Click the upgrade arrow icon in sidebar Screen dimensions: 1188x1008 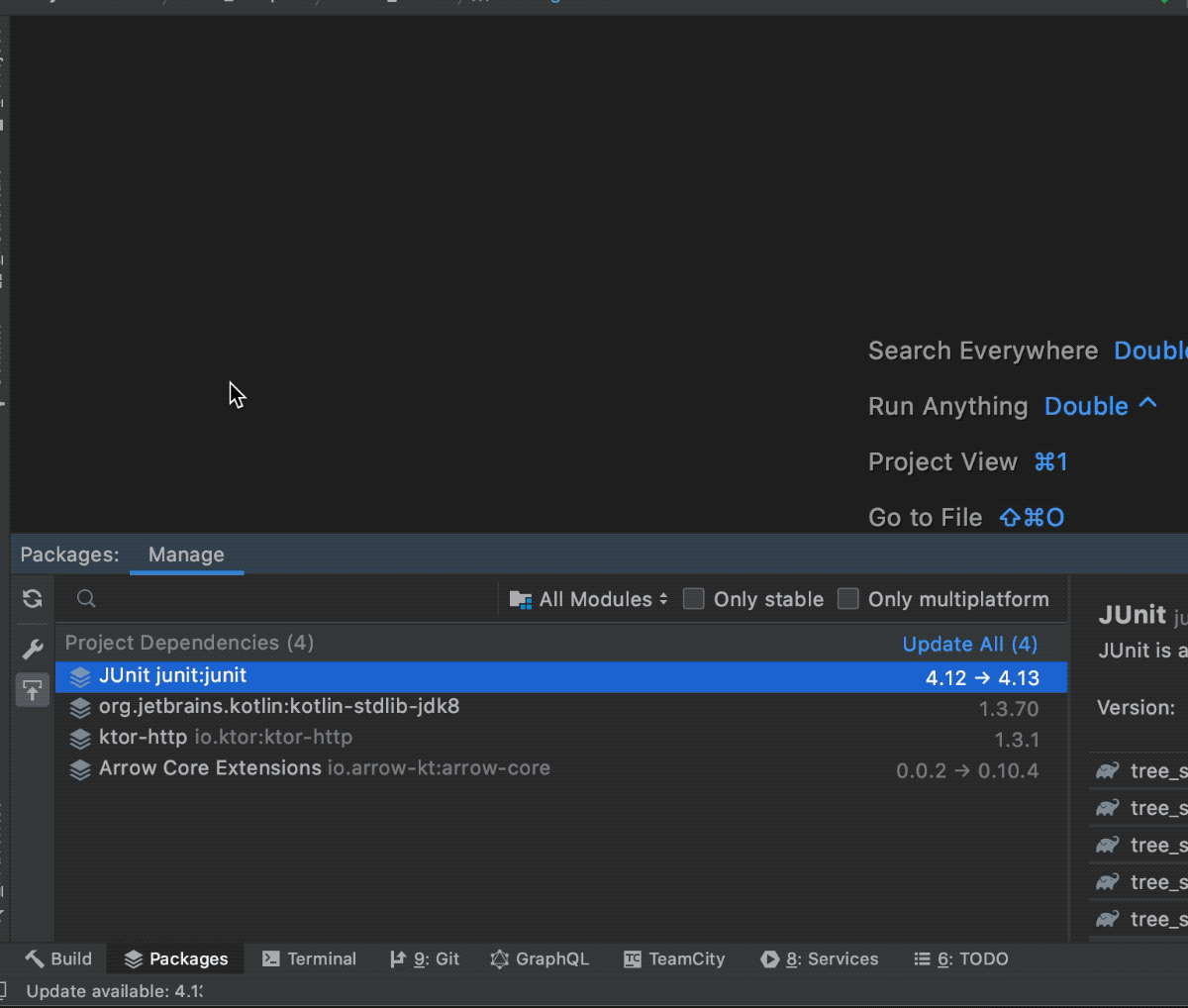click(x=33, y=690)
